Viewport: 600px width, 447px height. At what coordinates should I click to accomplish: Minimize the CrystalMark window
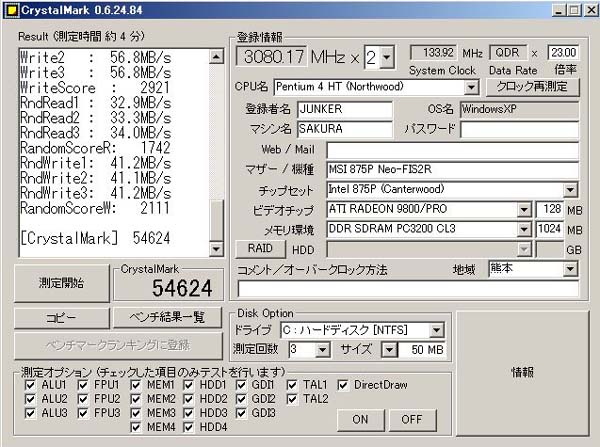(x=559, y=10)
